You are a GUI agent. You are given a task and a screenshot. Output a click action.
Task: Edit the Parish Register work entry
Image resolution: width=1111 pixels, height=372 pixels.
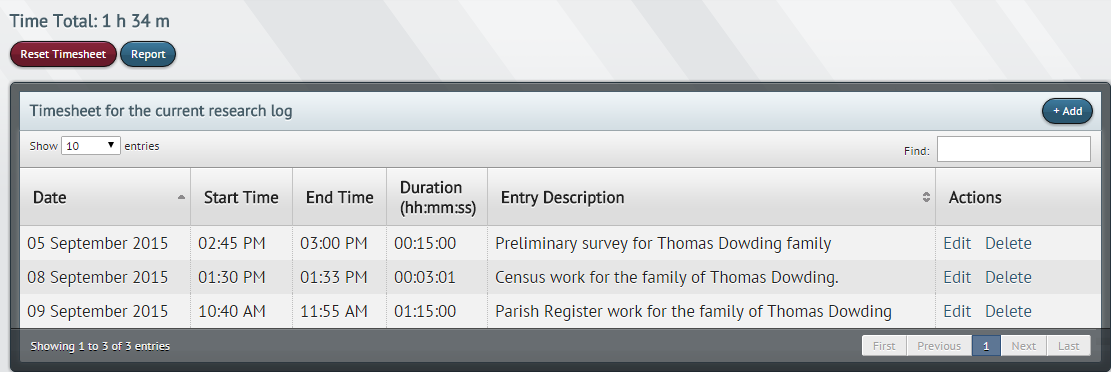(x=957, y=311)
